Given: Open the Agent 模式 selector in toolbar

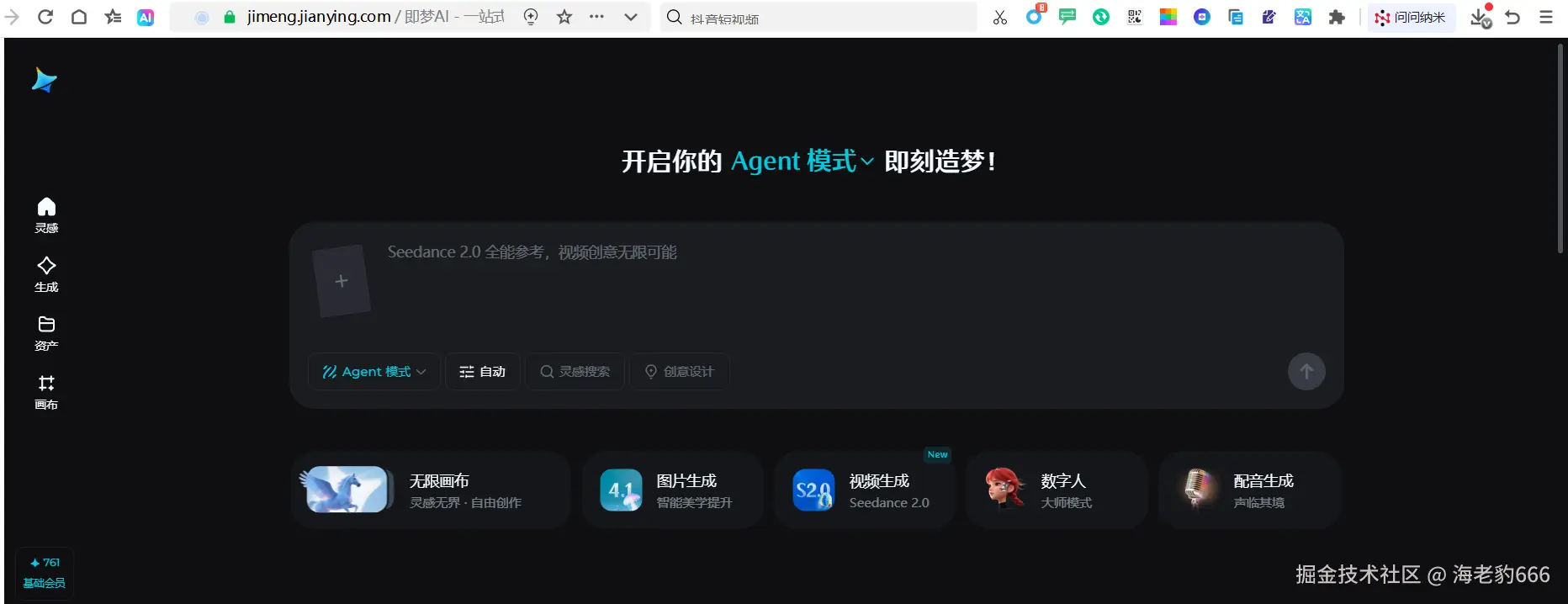Looking at the screenshot, I should pyautogui.click(x=374, y=372).
